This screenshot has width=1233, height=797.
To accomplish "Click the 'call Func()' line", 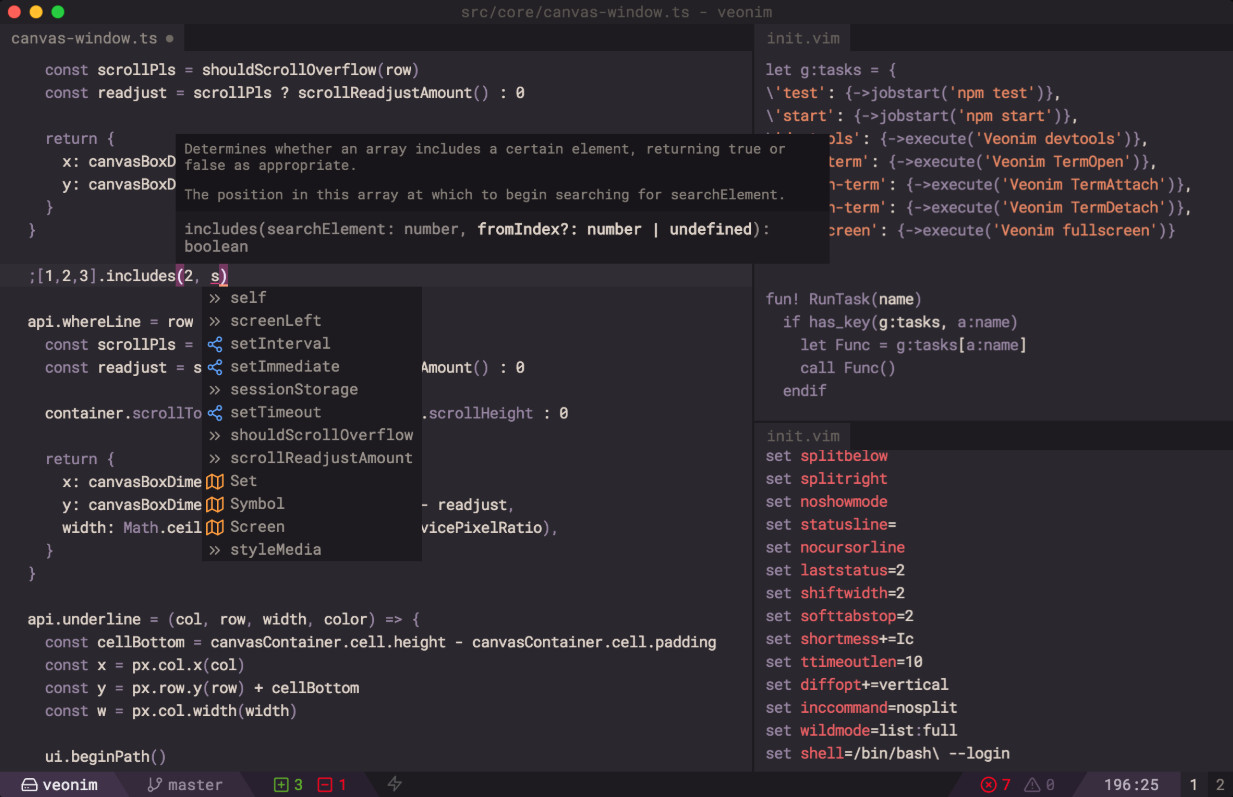I will point(848,368).
